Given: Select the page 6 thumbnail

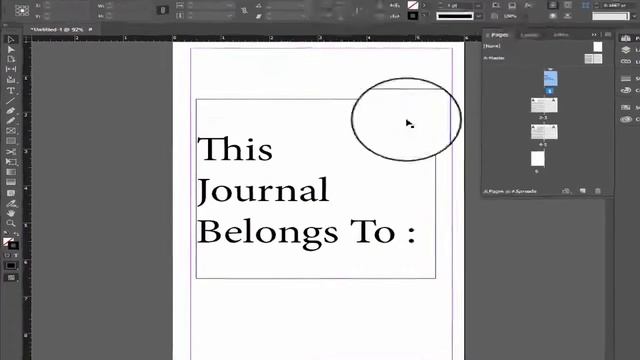Looking at the screenshot, I should (x=538, y=159).
